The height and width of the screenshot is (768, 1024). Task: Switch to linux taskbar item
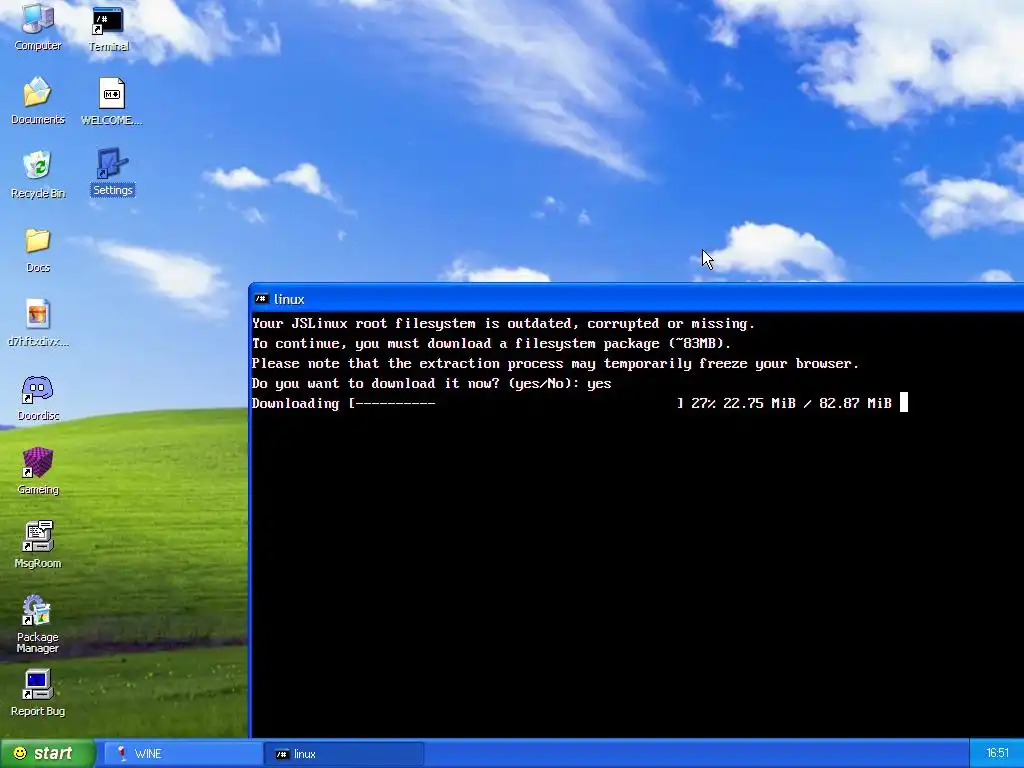tap(344, 754)
